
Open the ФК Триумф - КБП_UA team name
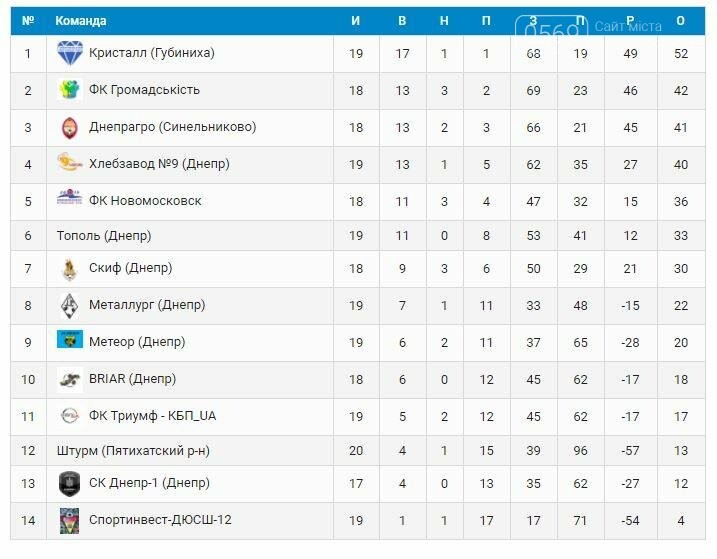pyautogui.click(x=152, y=416)
